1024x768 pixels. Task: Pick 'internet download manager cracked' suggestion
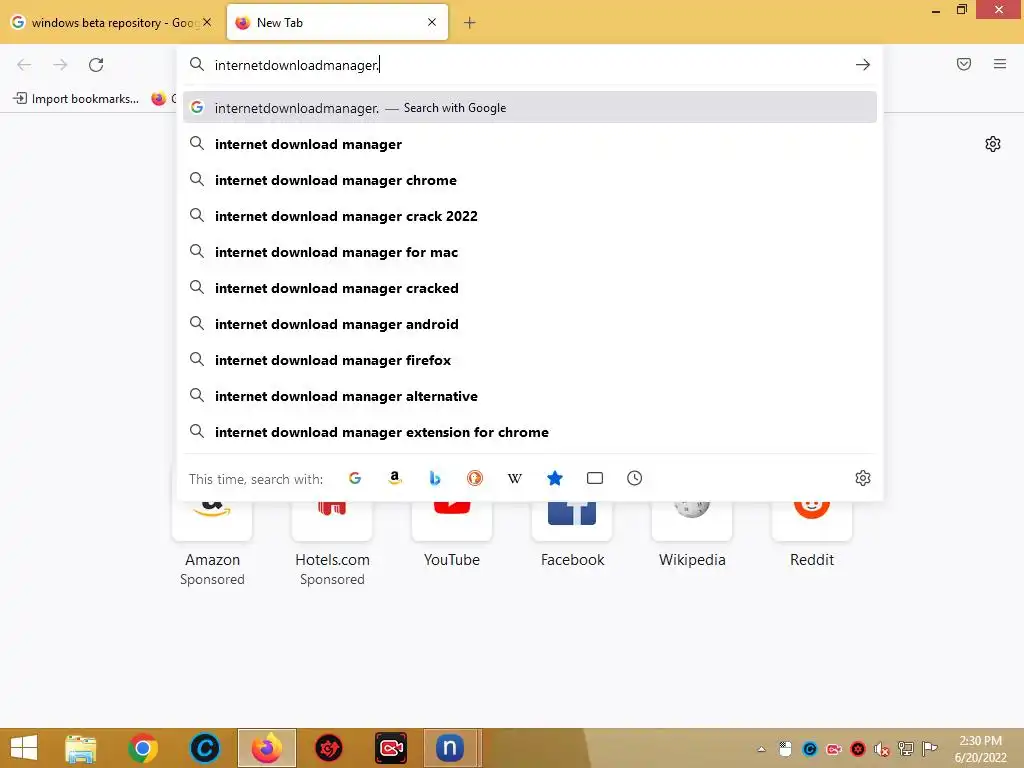click(530, 287)
